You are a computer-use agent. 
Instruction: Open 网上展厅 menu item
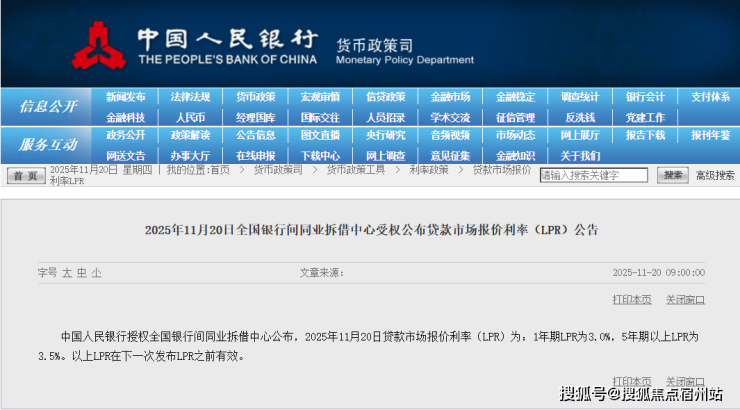[580, 135]
